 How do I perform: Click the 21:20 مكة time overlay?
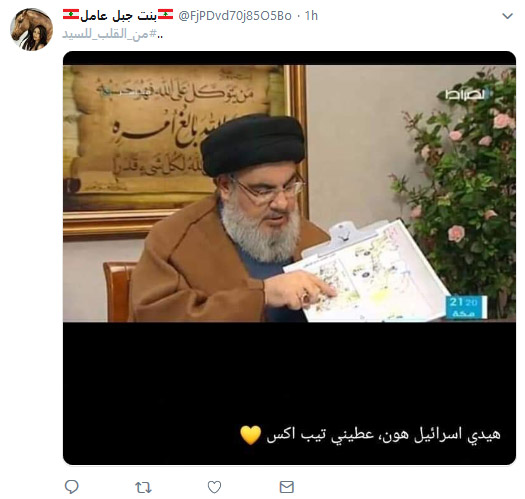(466, 307)
